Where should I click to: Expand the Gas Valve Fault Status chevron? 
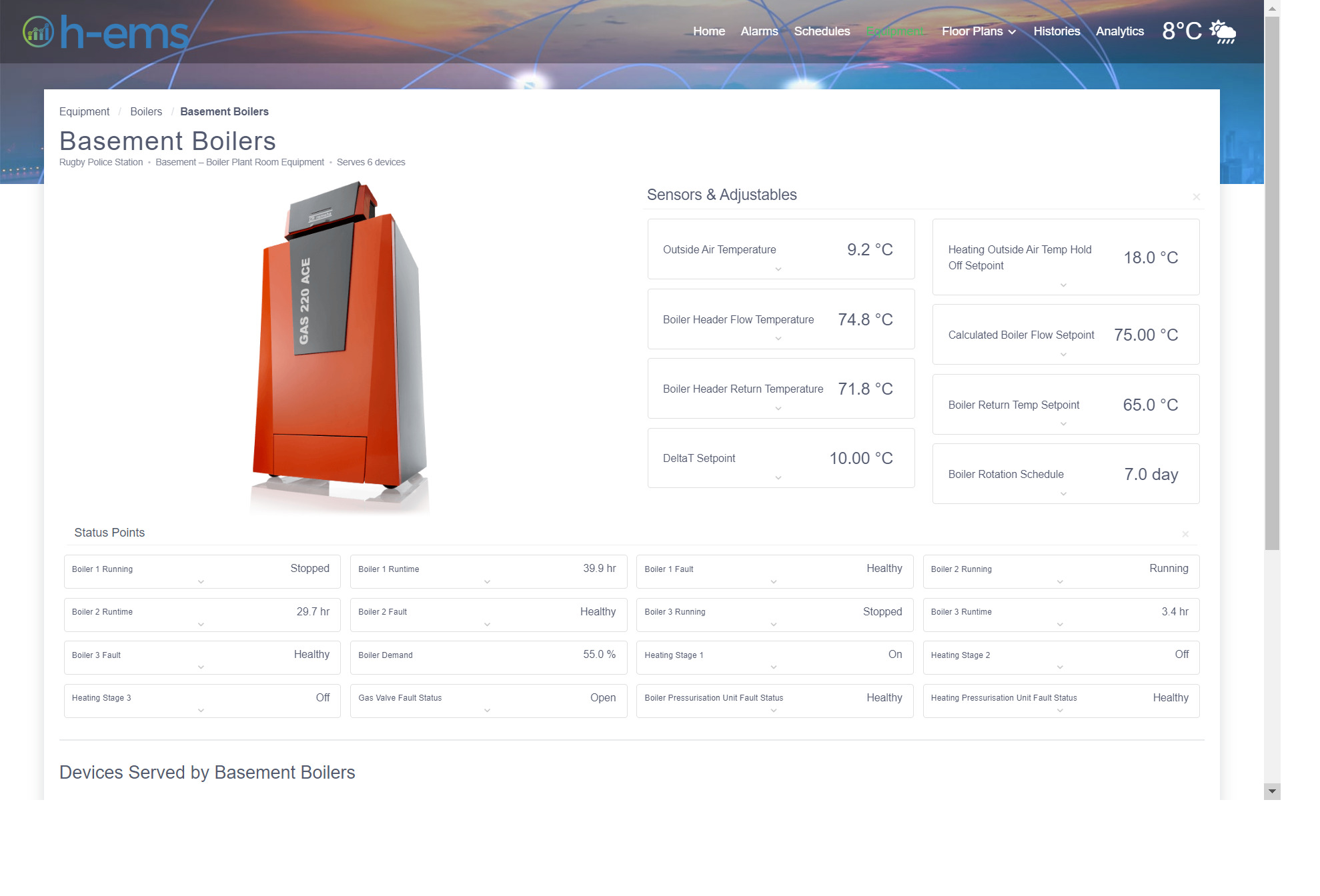487,711
